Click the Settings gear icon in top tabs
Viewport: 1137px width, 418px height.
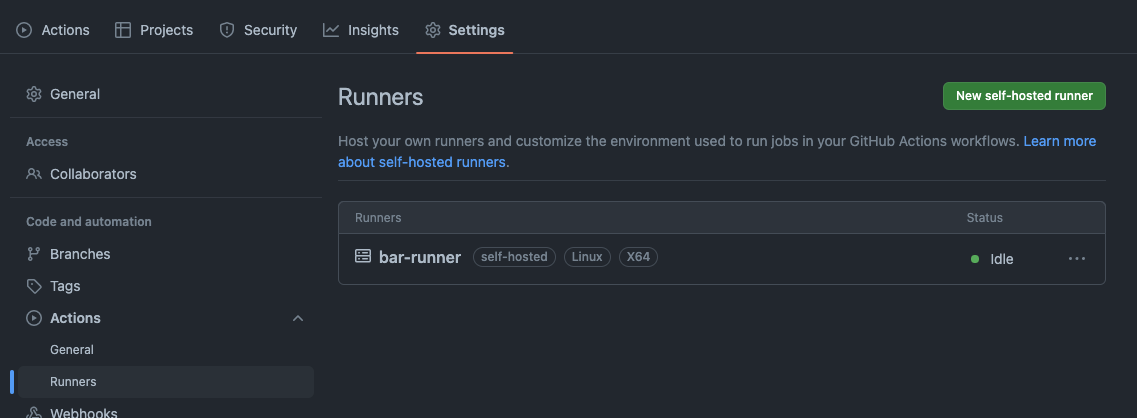pyautogui.click(x=433, y=30)
